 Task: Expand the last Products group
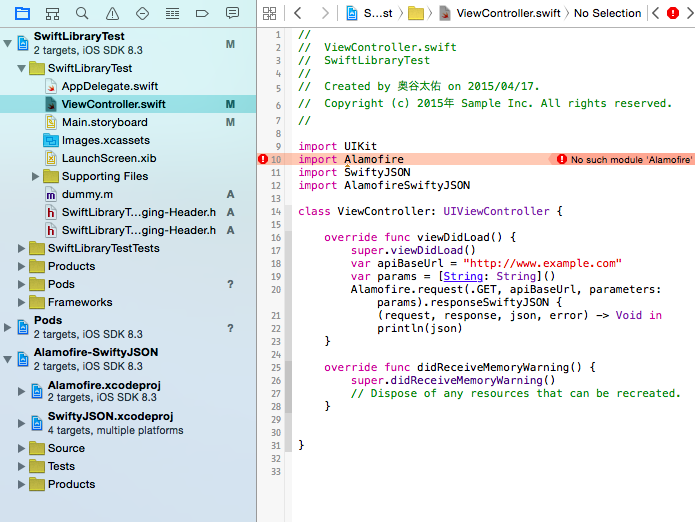click(21, 484)
